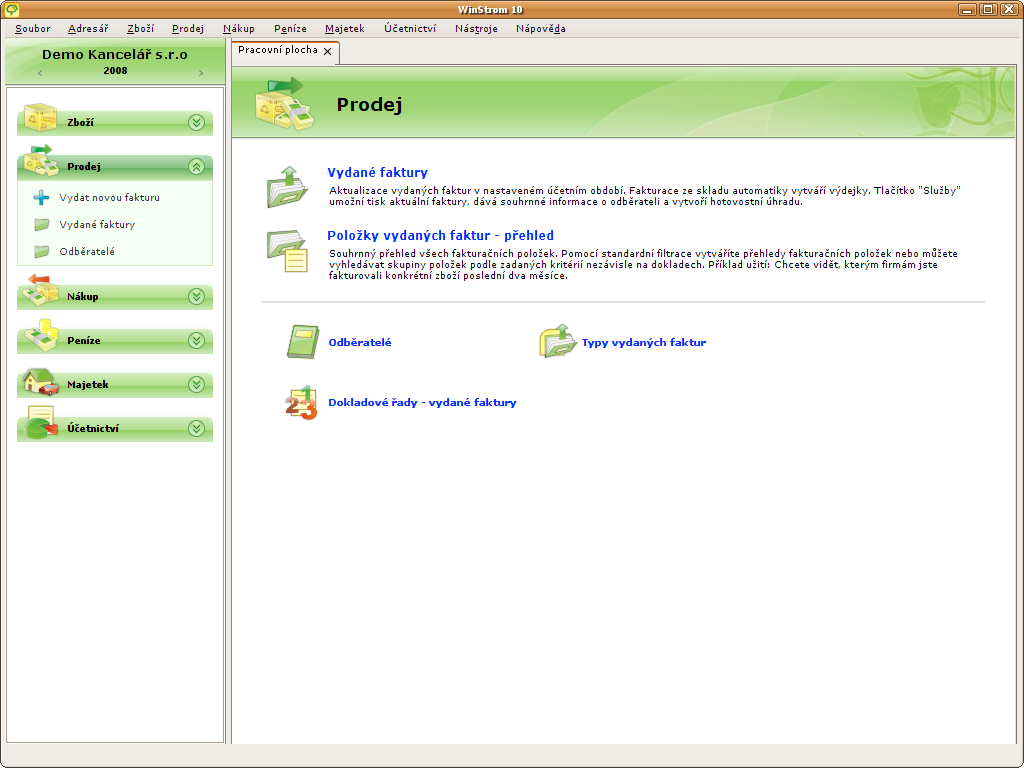
Task: Open the Vydané faktury heading link
Action: tap(377, 173)
